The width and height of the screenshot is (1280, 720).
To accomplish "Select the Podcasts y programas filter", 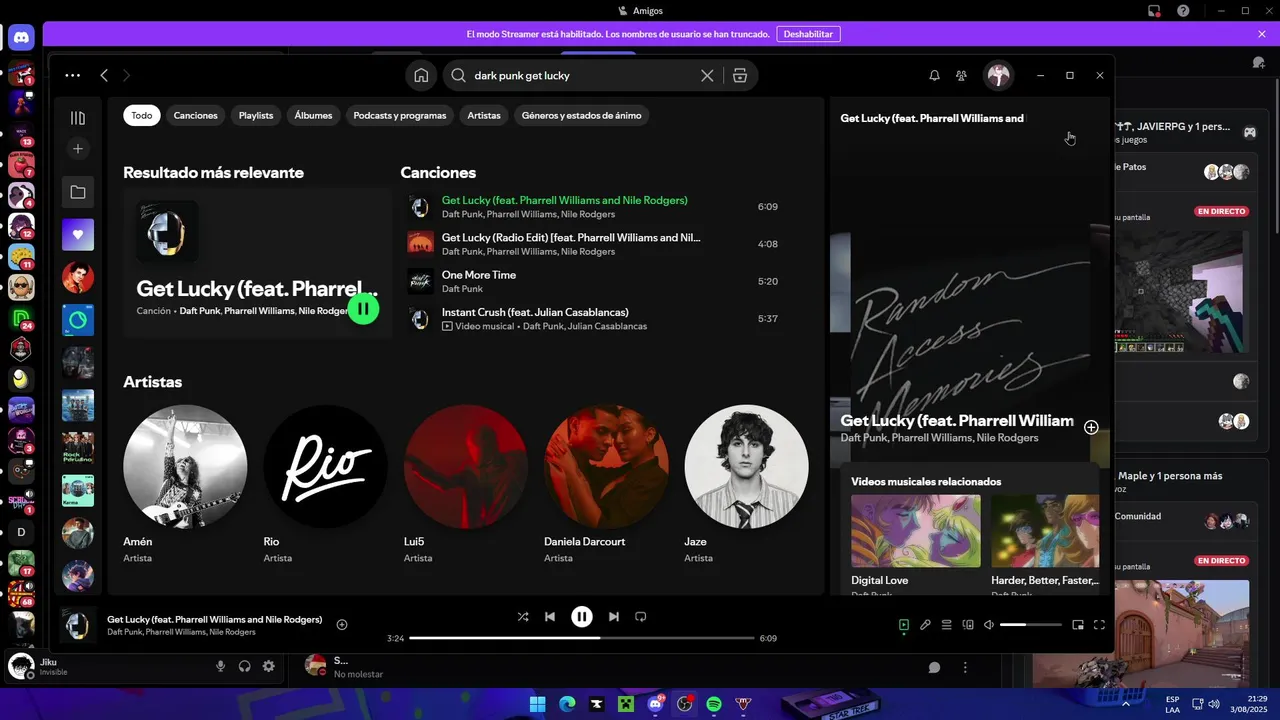I will pyautogui.click(x=400, y=115).
